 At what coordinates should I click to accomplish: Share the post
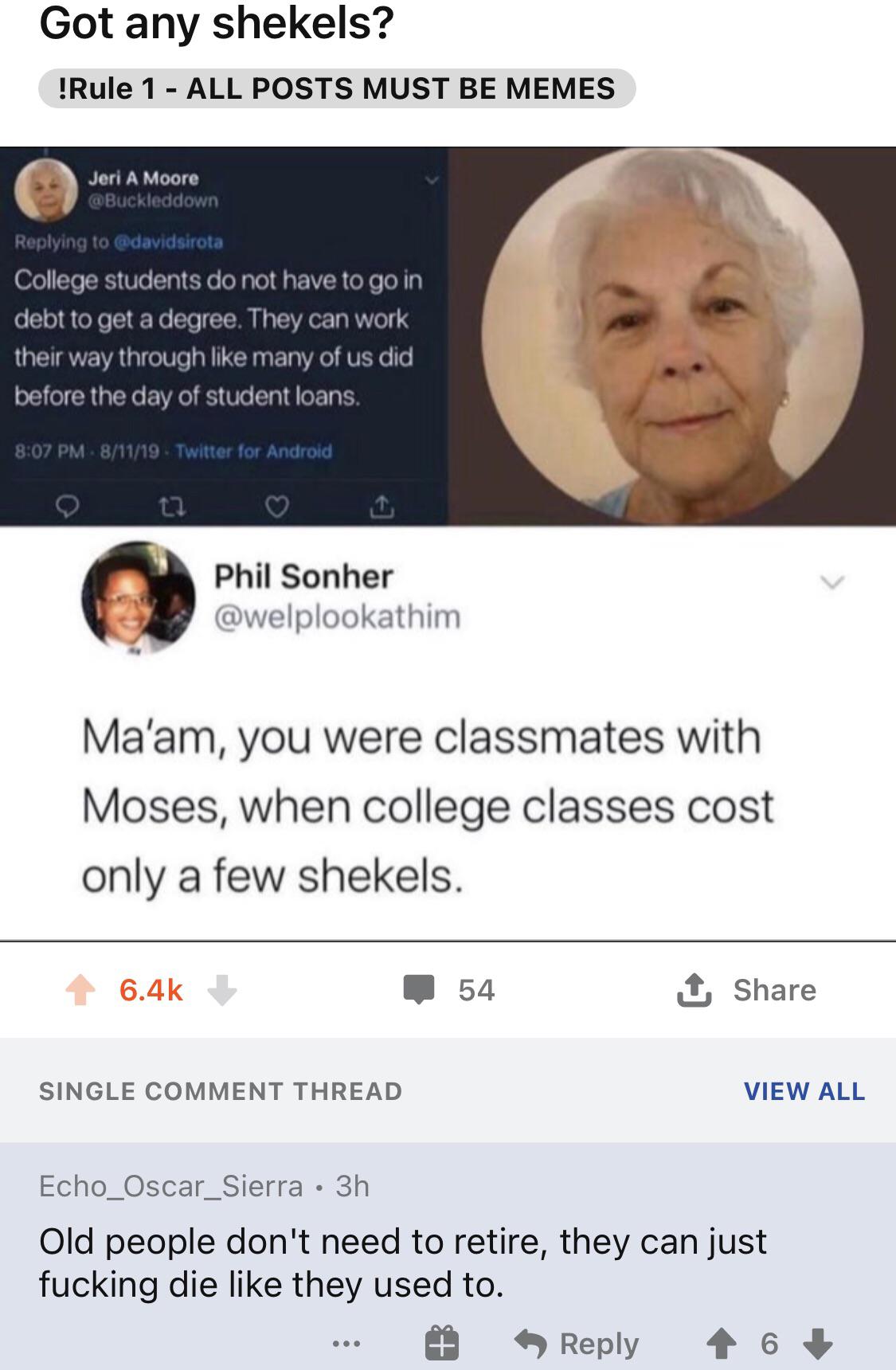pos(747,990)
